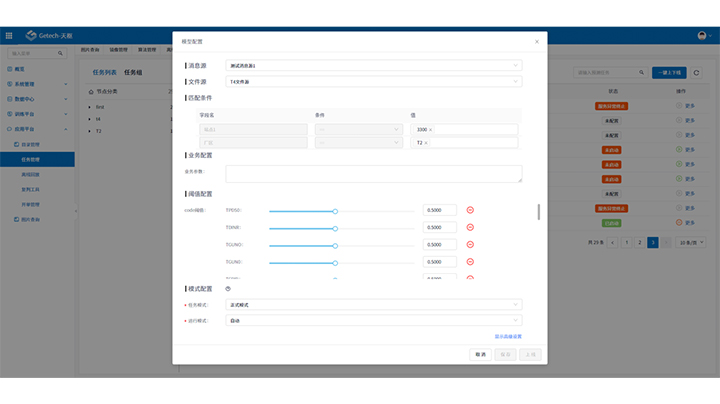Expand the first node in the task tree
Viewport: 720px width, 404px height.
(89, 106)
